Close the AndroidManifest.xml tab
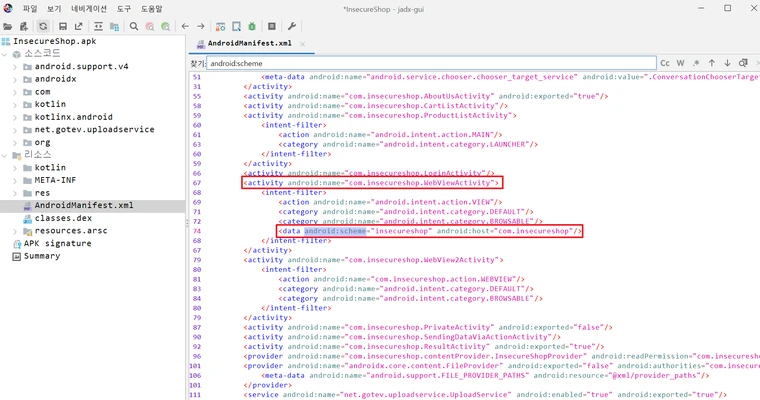Image resolution: width=760 pixels, height=400 pixels. (x=302, y=44)
